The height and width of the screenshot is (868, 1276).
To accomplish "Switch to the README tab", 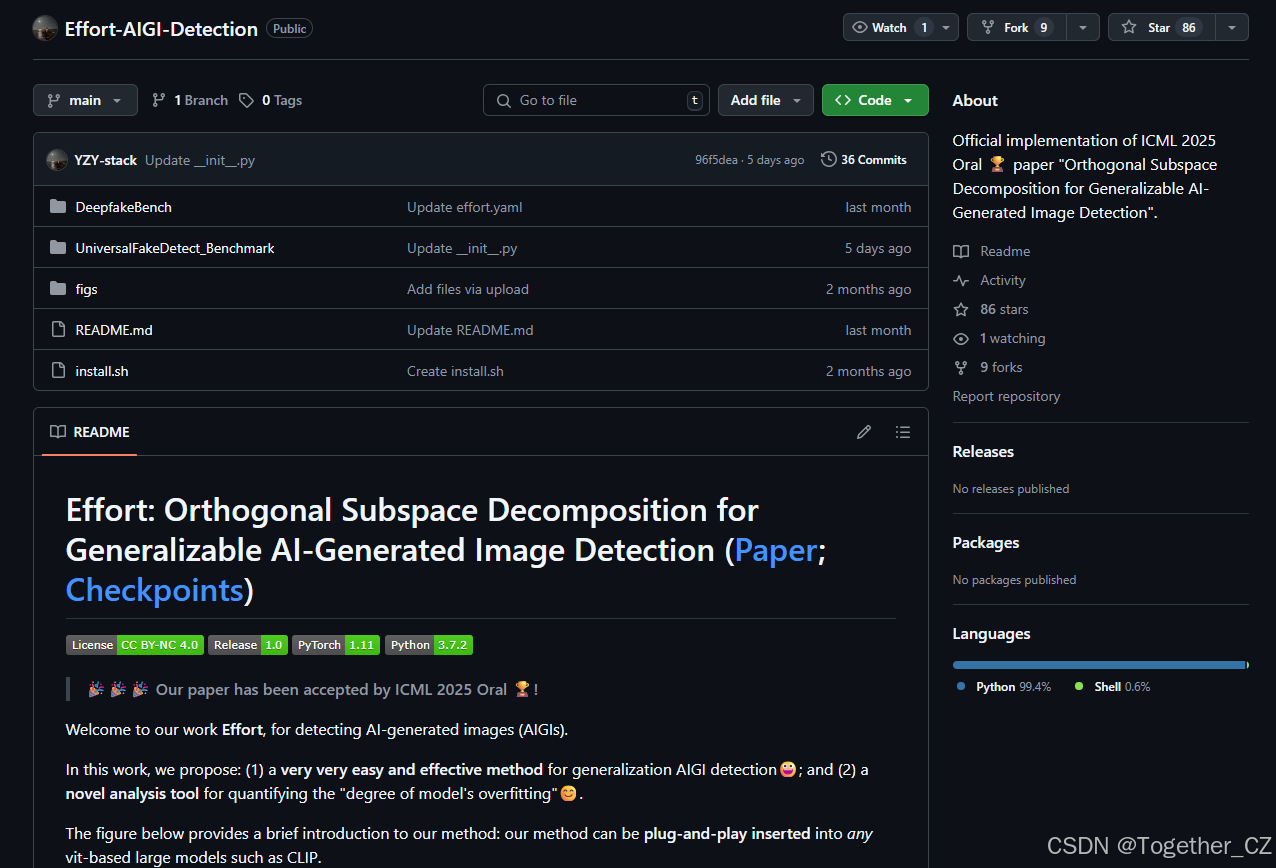I will click(88, 431).
